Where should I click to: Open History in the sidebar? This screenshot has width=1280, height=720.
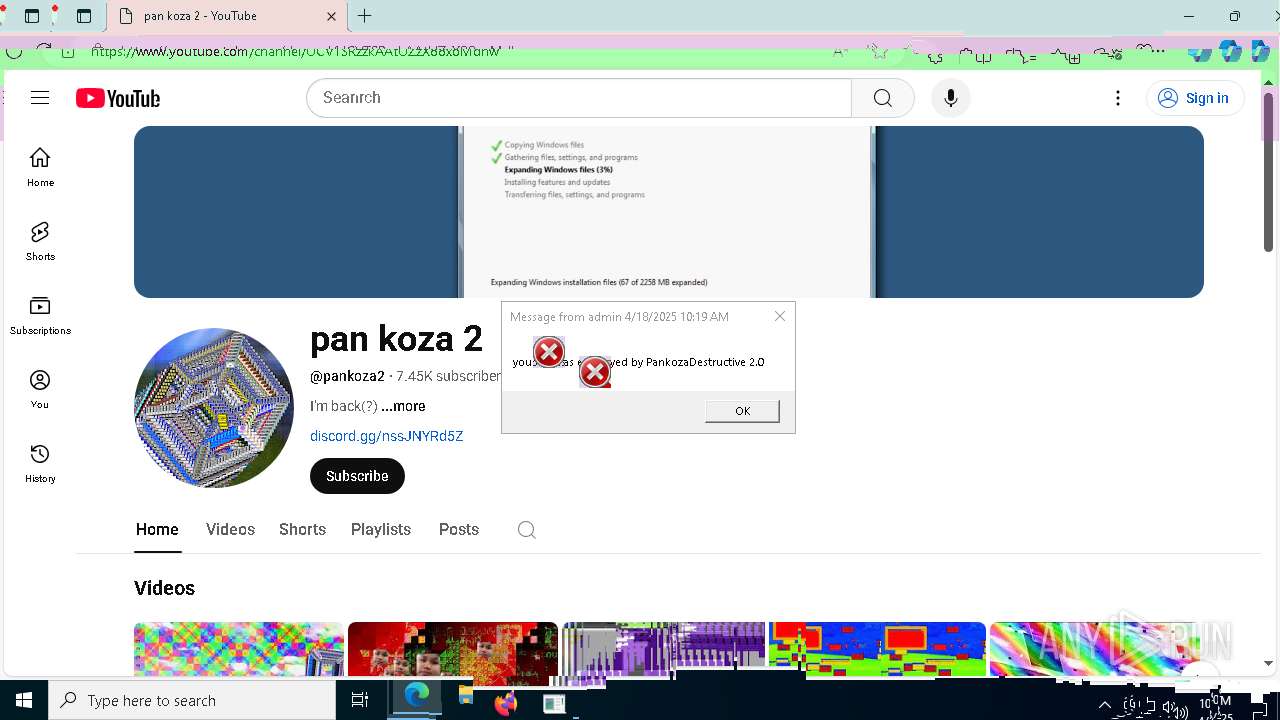(40, 463)
